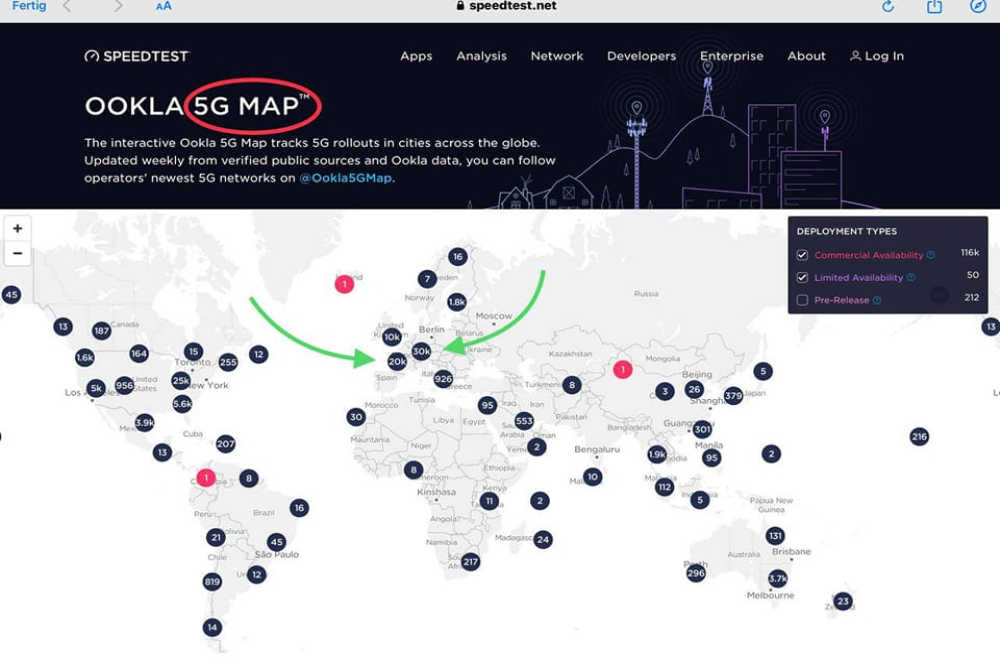Viewport: 1000px width, 662px height.
Task: Click the Commercial Availability info icon
Action: (x=931, y=255)
